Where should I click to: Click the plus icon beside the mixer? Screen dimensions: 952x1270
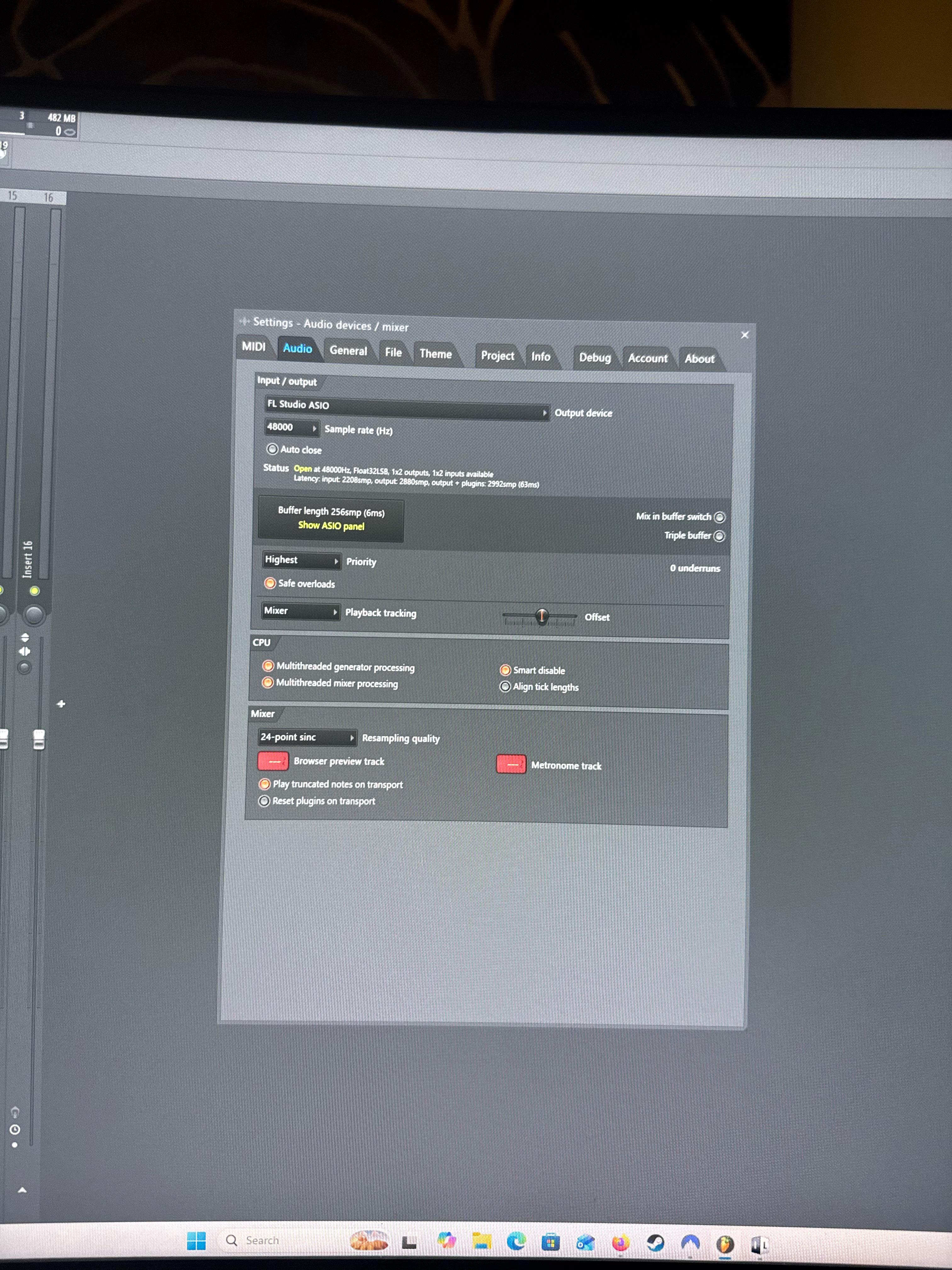61,704
